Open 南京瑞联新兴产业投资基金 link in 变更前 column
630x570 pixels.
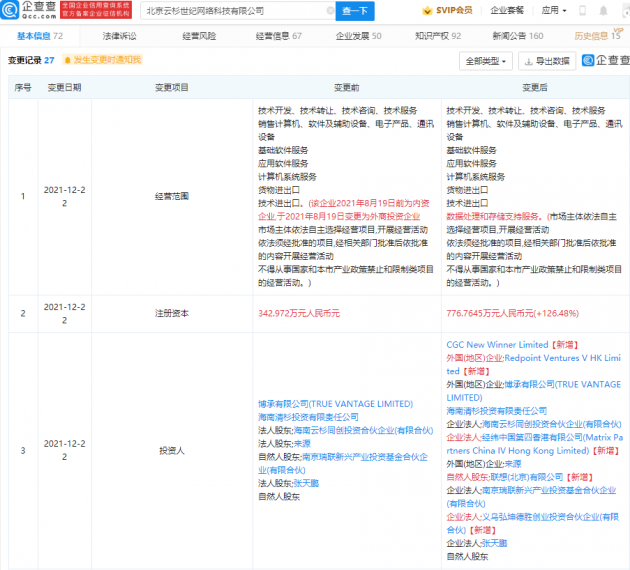(x=343, y=464)
